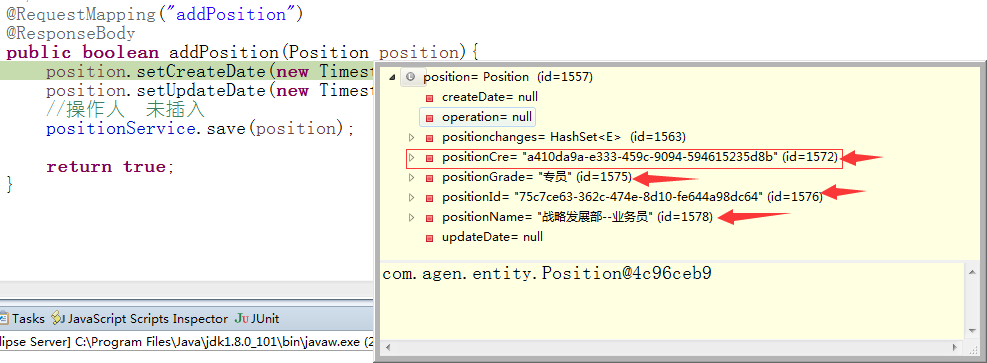
Task: Click the //操作人 未插入 comment line
Action: pos(125,109)
